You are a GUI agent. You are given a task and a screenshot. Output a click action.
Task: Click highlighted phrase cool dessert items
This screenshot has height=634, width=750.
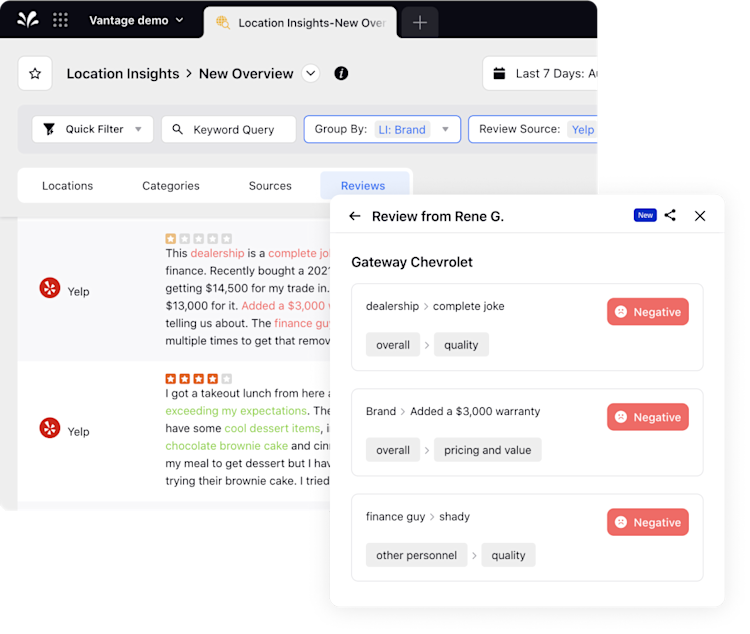pyautogui.click(x=272, y=428)
